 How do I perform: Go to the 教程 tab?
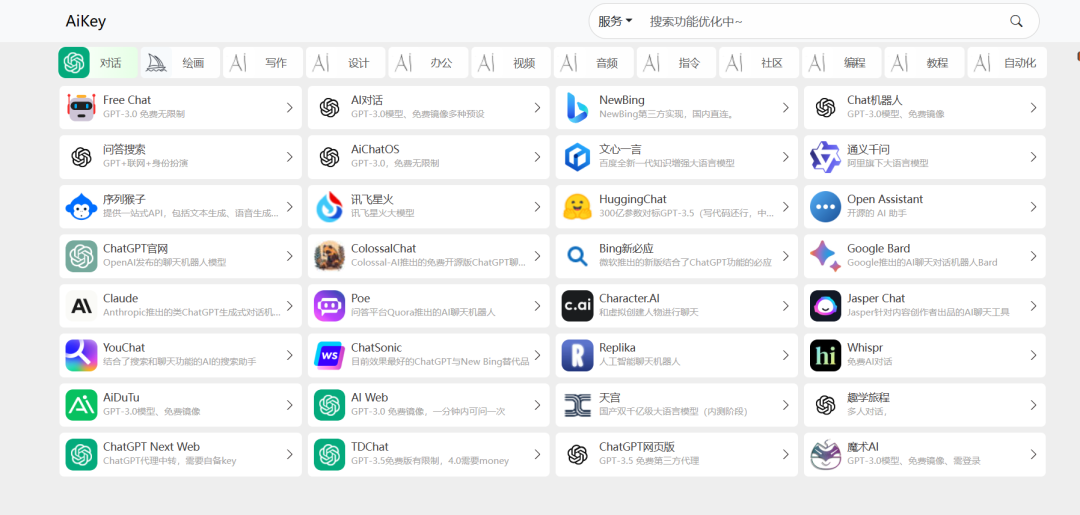click(x=924, y=63)
